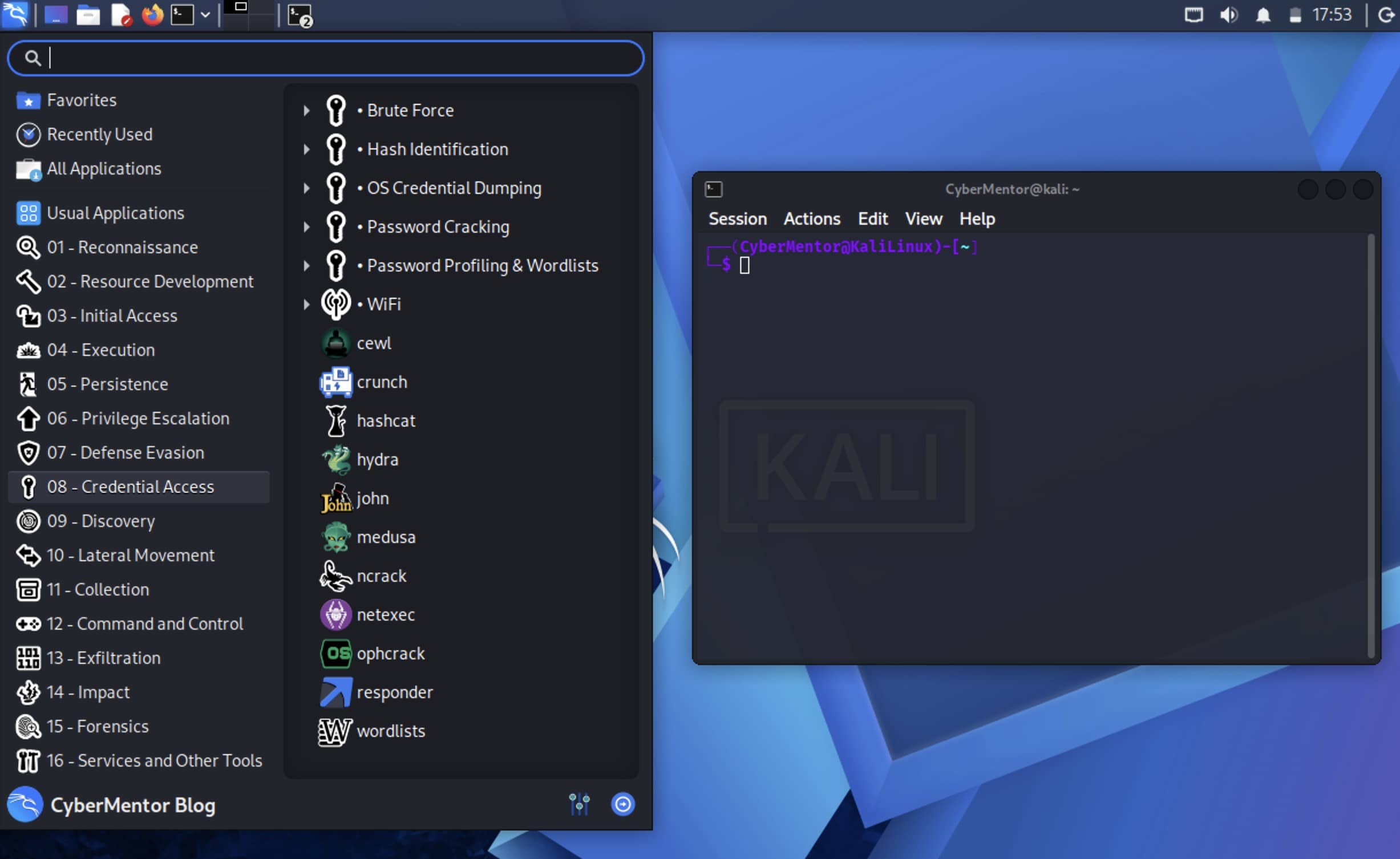Expand the WiFi submenu

(307, 305)
